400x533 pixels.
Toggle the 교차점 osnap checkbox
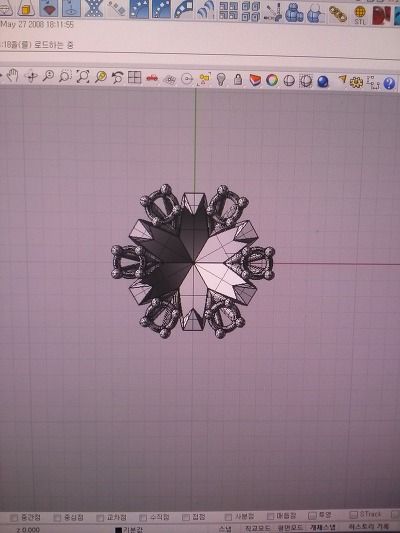(x=100, y=518)
